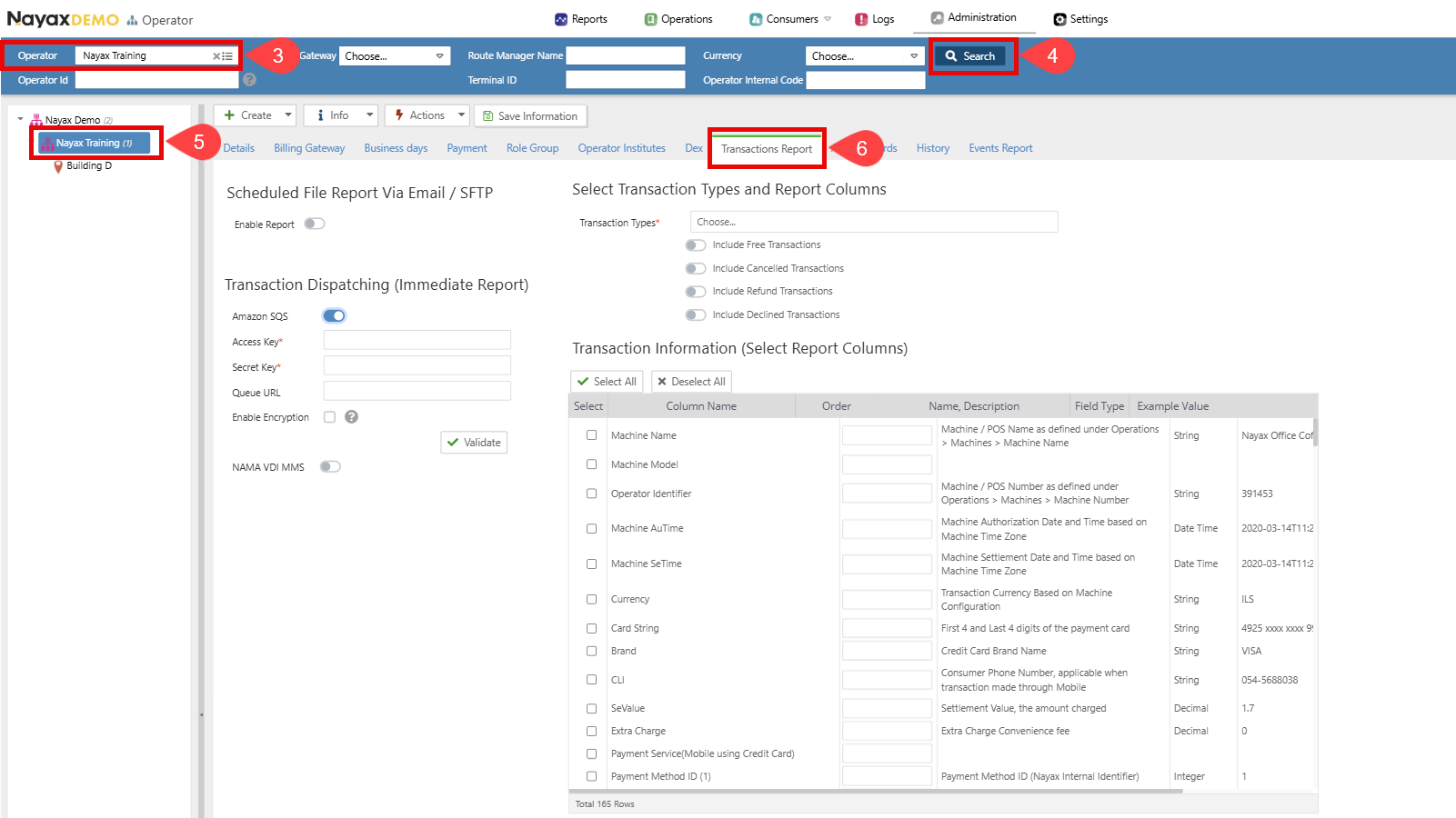Toggle the Amazon SQS switch
This screenshot has height=818, width=1456.
point(334,316)
